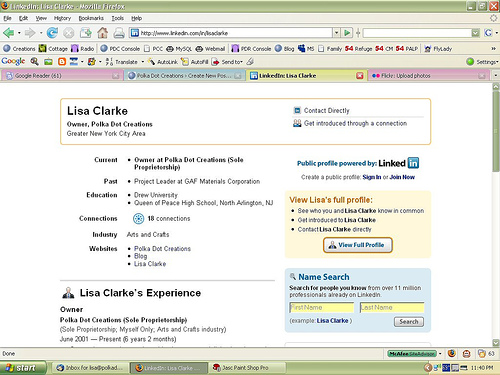Click the Google toolbar Blogger icon
The width and height of the screenshot is (500, 375).
coord(62,62)
